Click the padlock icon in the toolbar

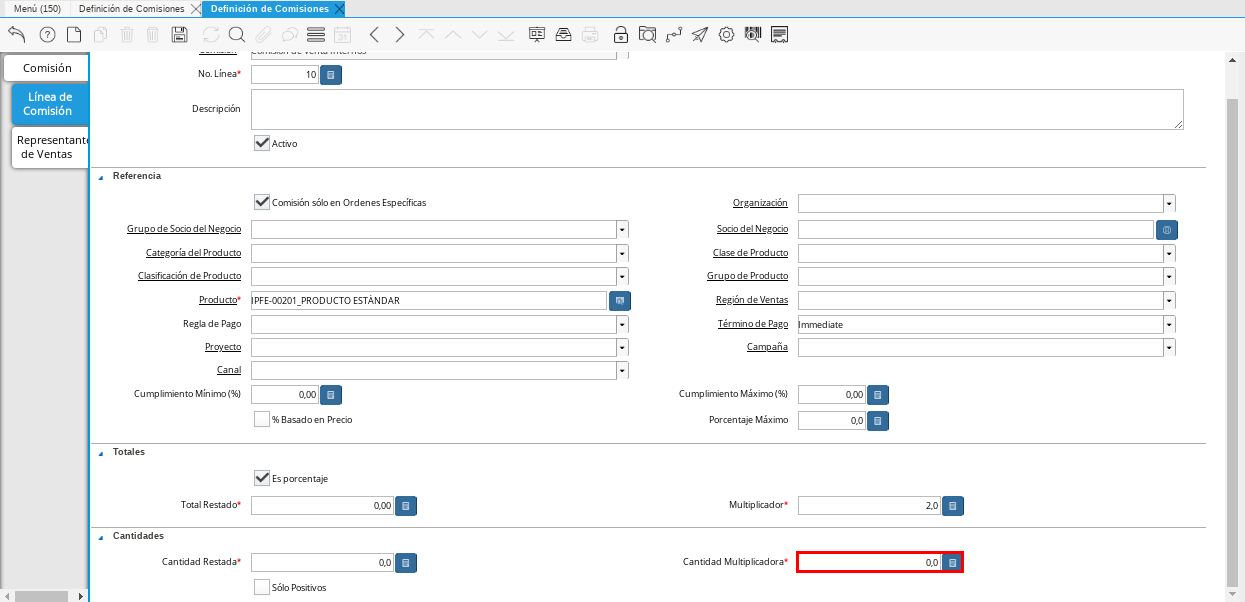pyautogui.click(x=620, y=35)
